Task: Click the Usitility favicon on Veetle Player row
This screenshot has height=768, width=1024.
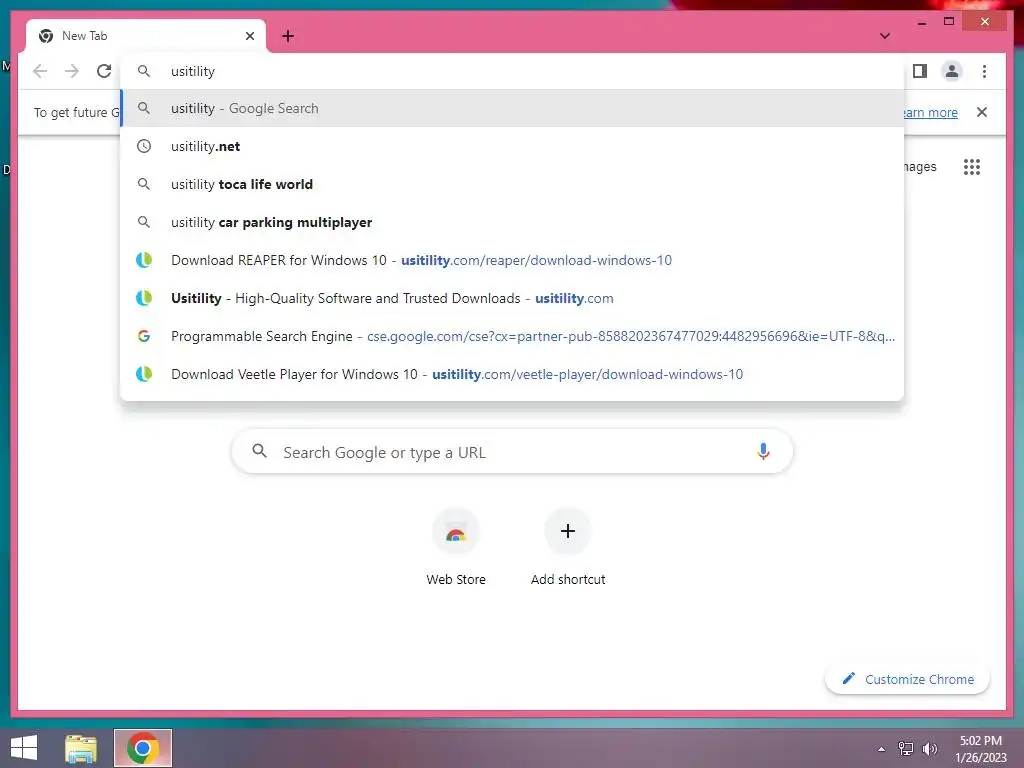Action: (144, 374)
